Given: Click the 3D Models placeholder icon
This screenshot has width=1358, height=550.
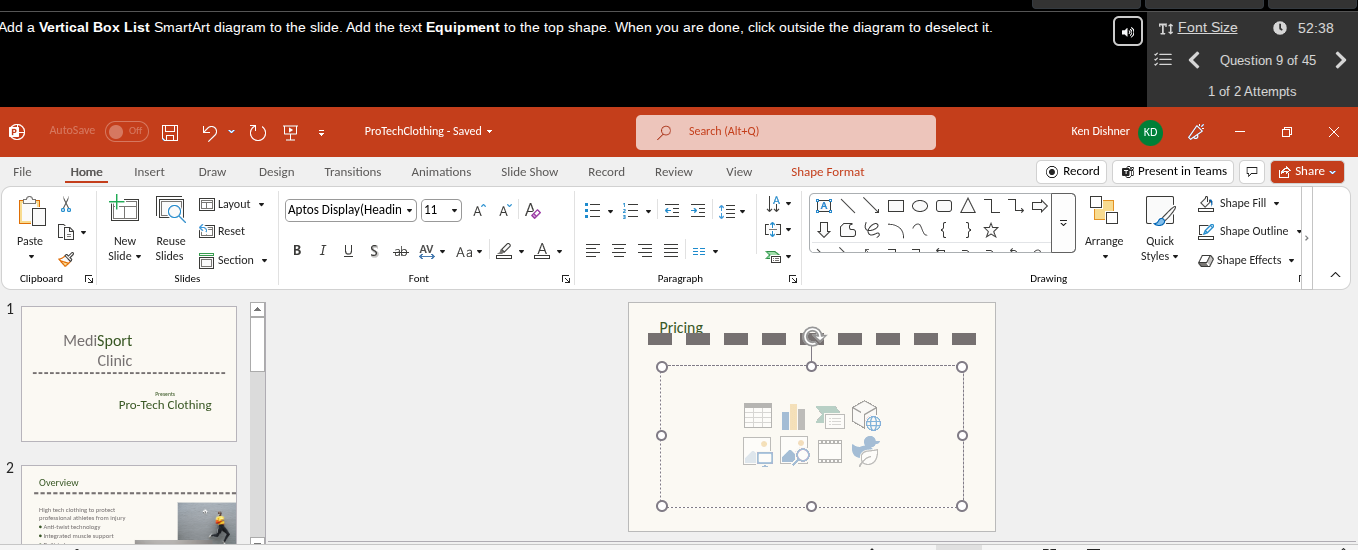Looking at the screenshot, I should pyautogui.click(x=866, y=416).
